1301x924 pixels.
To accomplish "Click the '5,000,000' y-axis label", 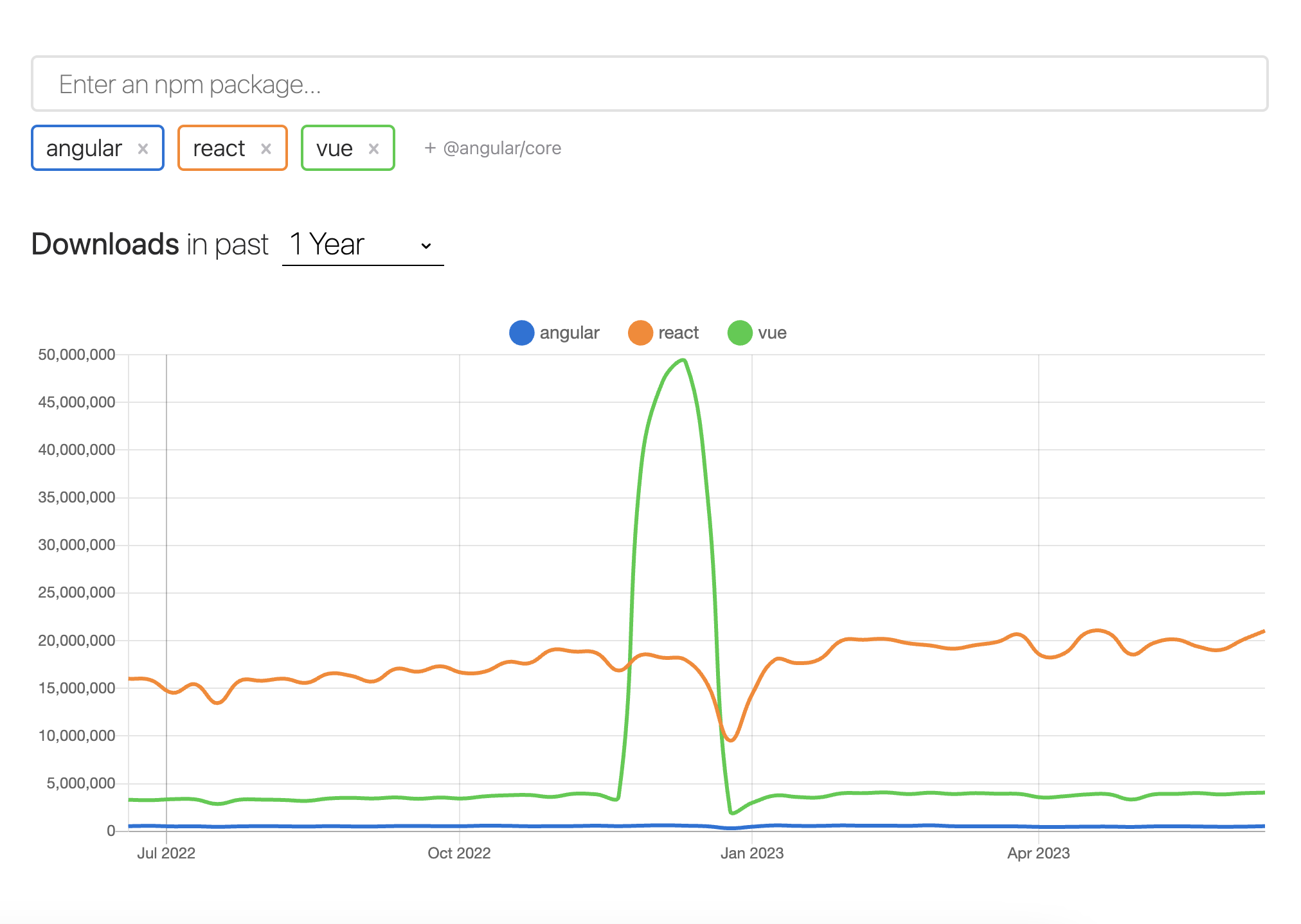I will coord(81,783).
